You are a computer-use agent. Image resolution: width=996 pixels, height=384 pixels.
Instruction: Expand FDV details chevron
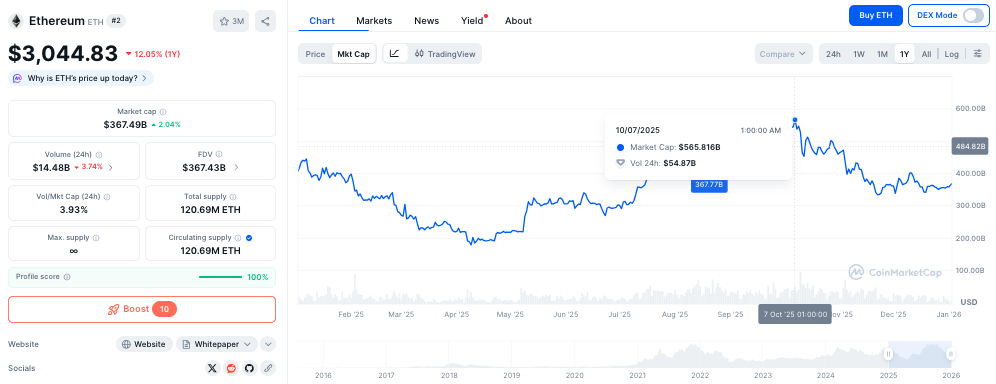[x=236, y=168]
